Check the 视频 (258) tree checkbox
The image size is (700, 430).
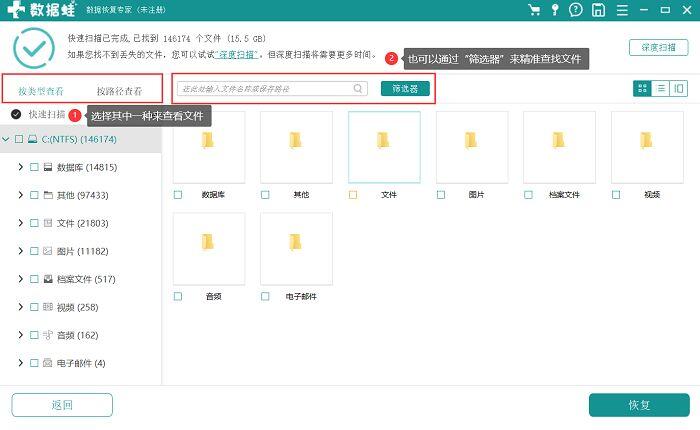pos(34,307)
